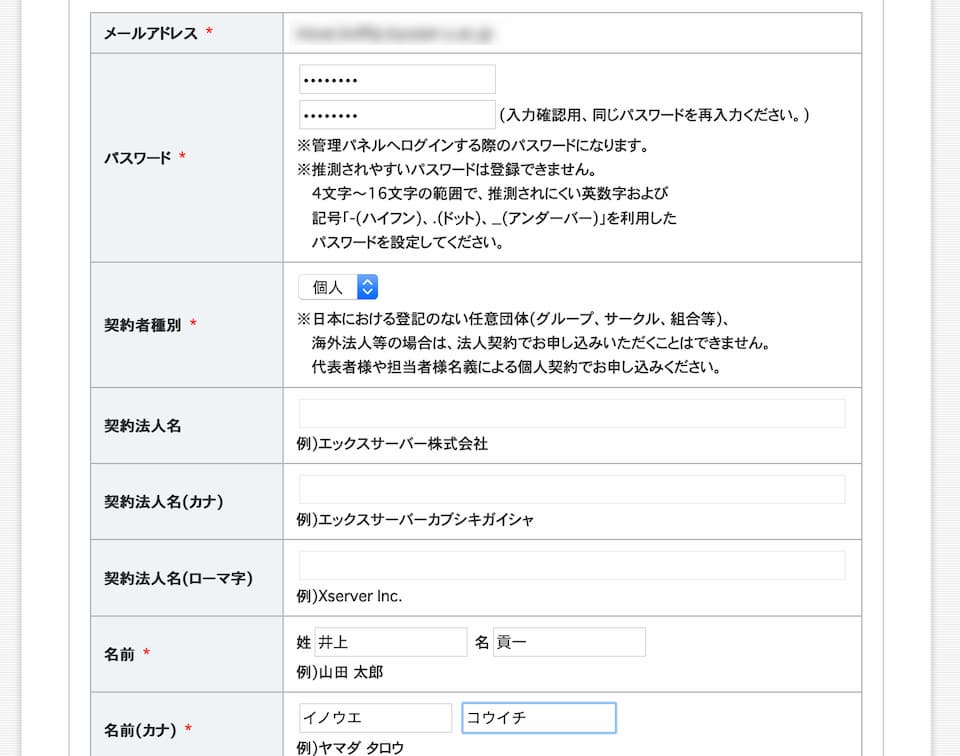Focus the first password input field
This screenshot has width=960, height=756.
pos(397,80)
